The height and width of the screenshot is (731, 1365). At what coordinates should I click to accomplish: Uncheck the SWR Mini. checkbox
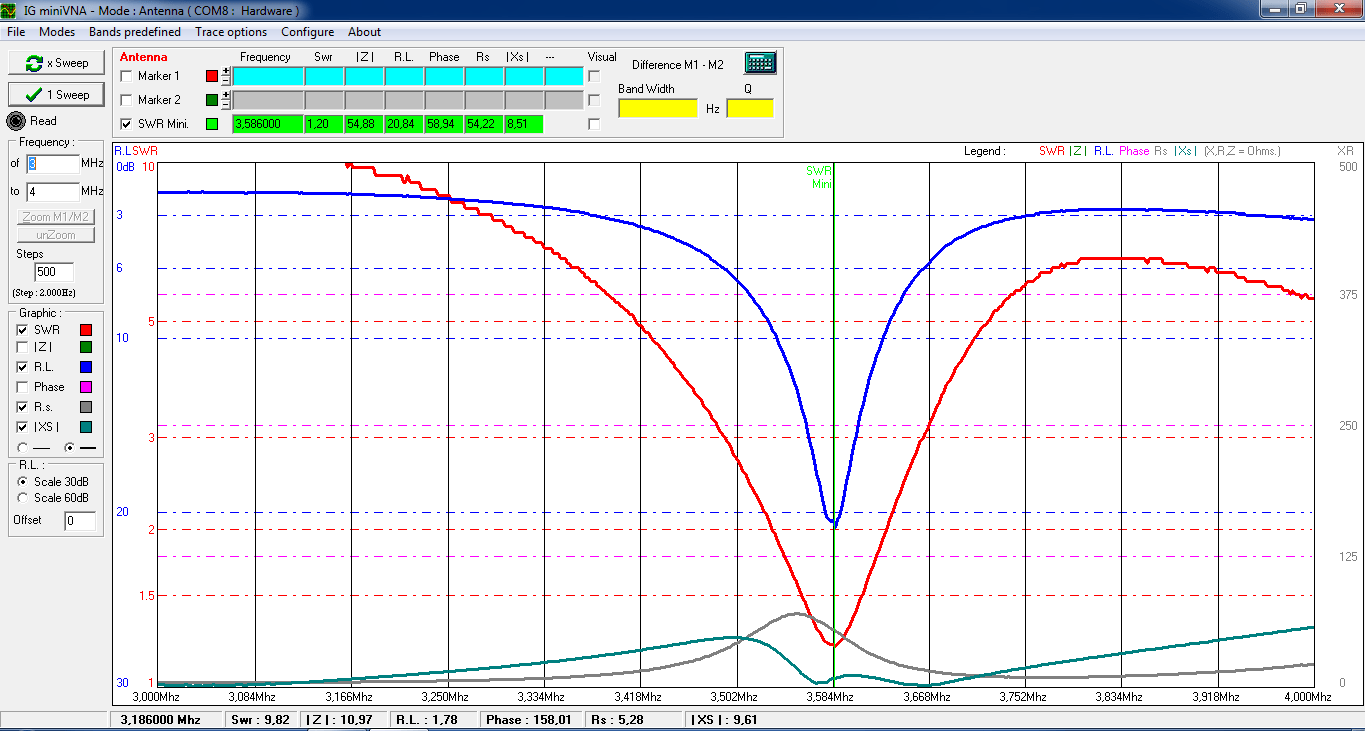(x=126, y=124)
